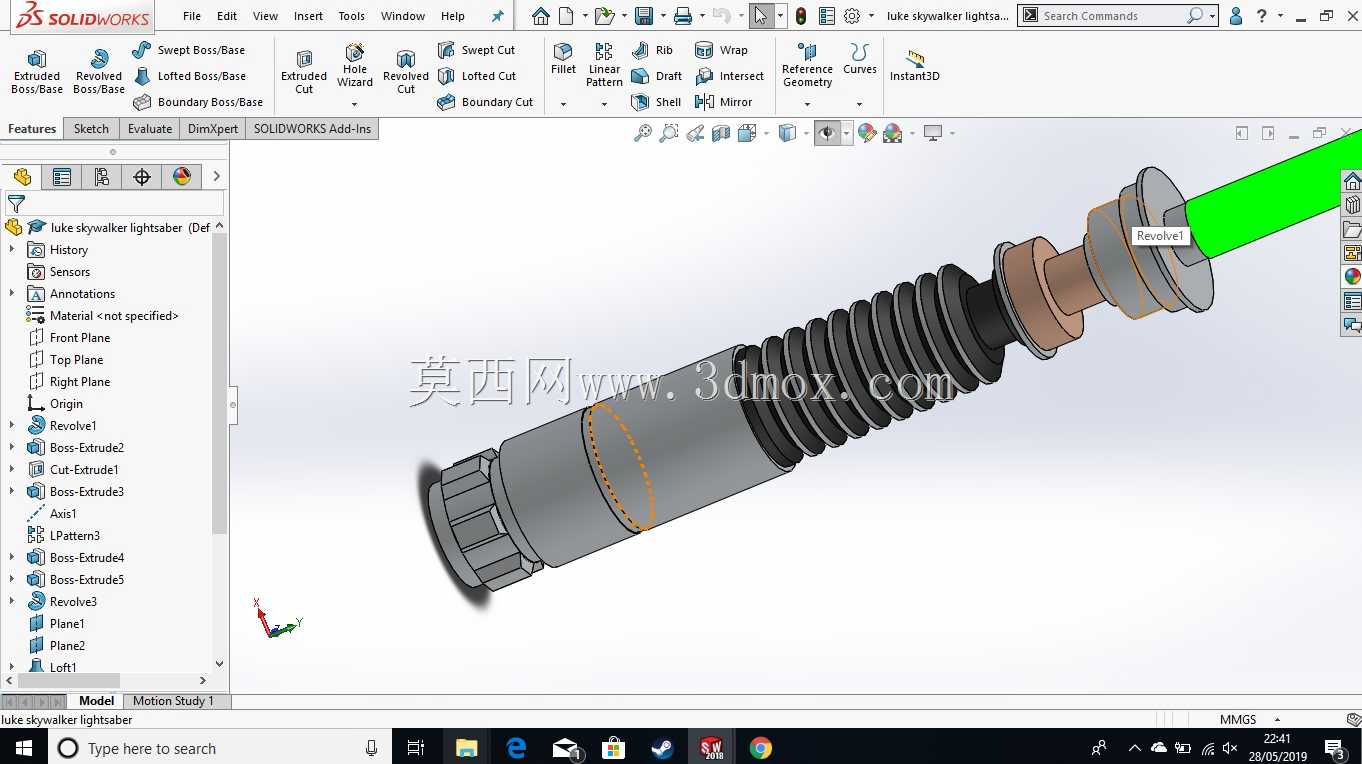Activate the Extruded Cut tool

[x=304, y=72]
